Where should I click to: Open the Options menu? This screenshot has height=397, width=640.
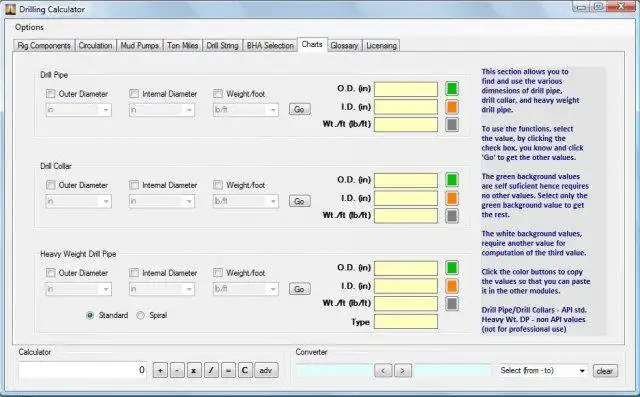pyautogui.click(x=29, y=27)
